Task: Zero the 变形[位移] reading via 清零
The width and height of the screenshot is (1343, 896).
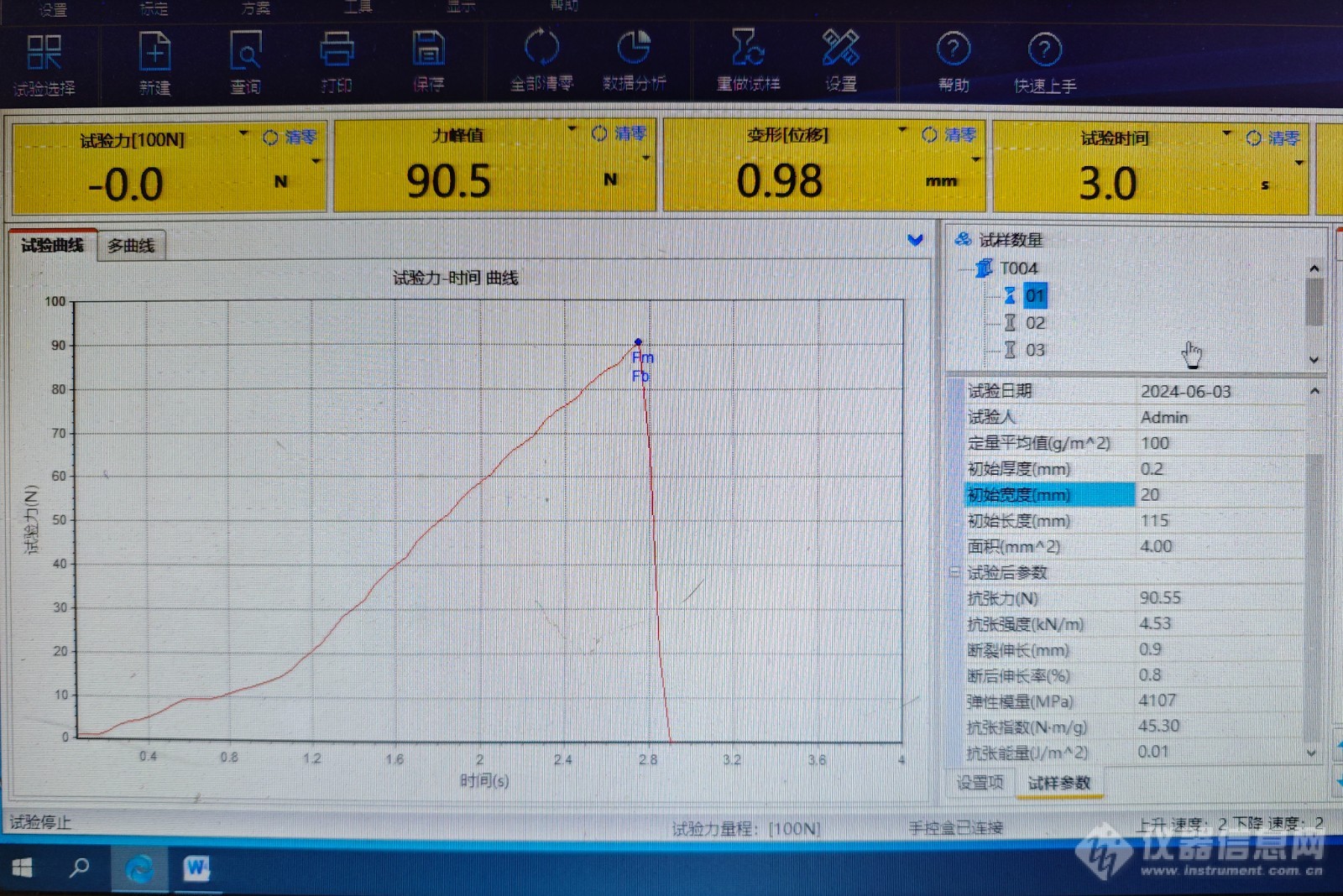Action: [x=949, y=135]
